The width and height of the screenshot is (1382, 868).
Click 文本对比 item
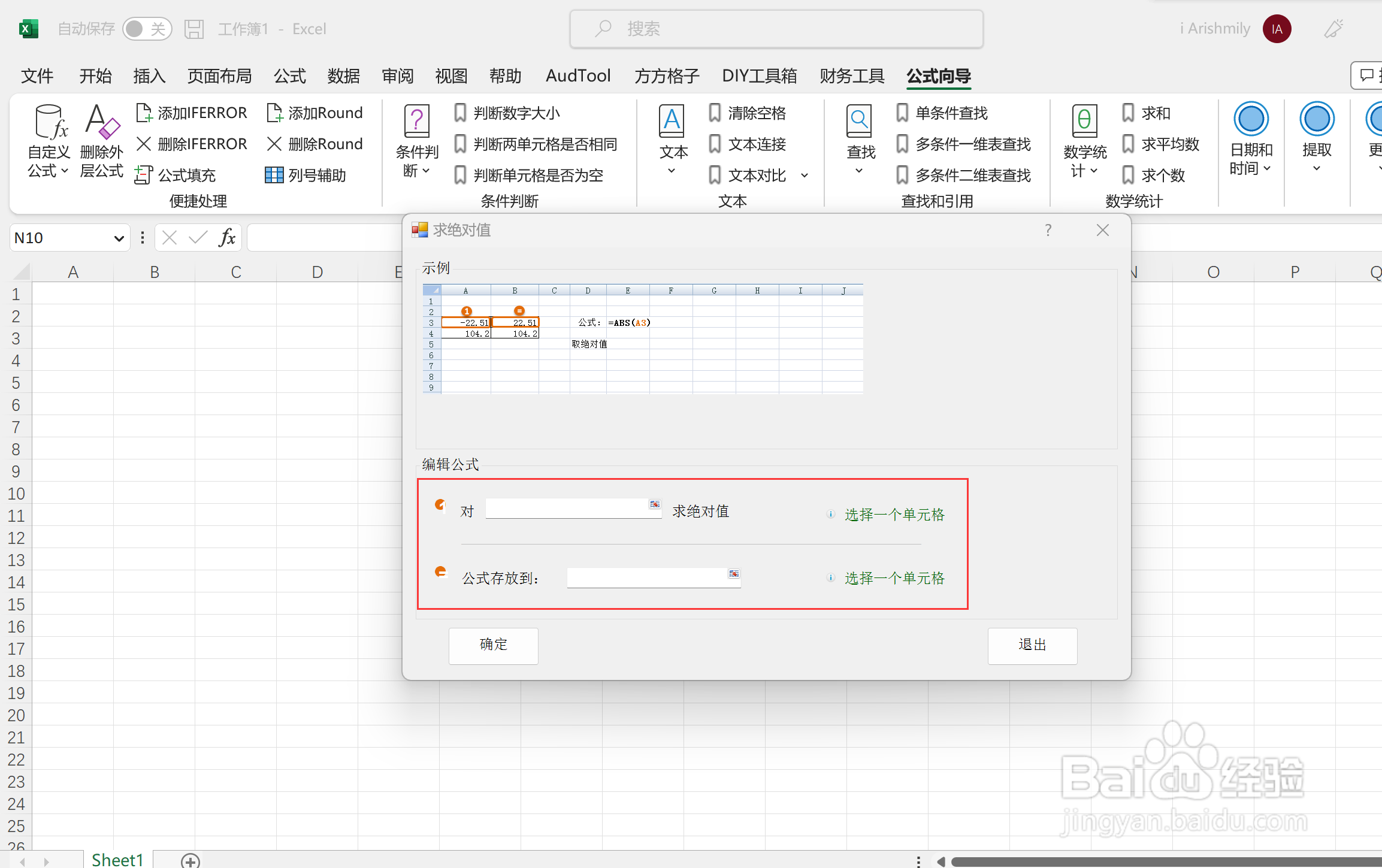tap(747, 175)
